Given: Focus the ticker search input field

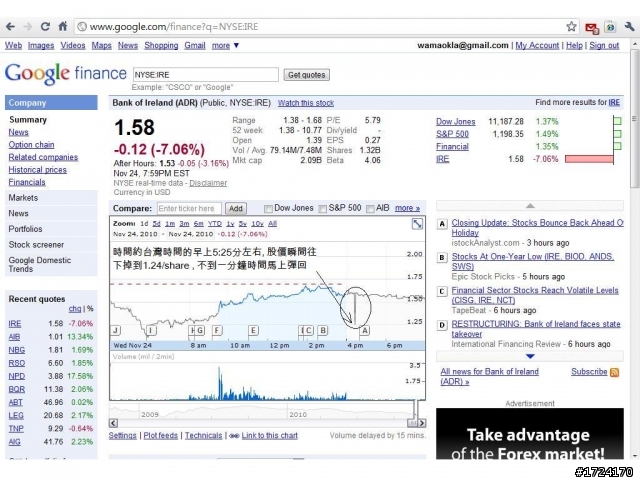Looking at the screenshot, I should tap(206, 75).
